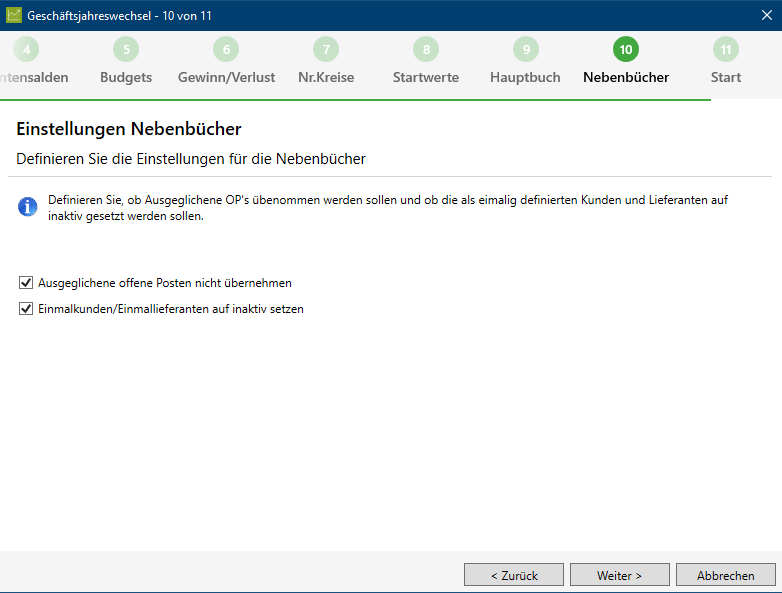Image resolution: width=782 pixels, height=593 pixels.
Task: Click active step 10 green circle
Action: [626, 49]
